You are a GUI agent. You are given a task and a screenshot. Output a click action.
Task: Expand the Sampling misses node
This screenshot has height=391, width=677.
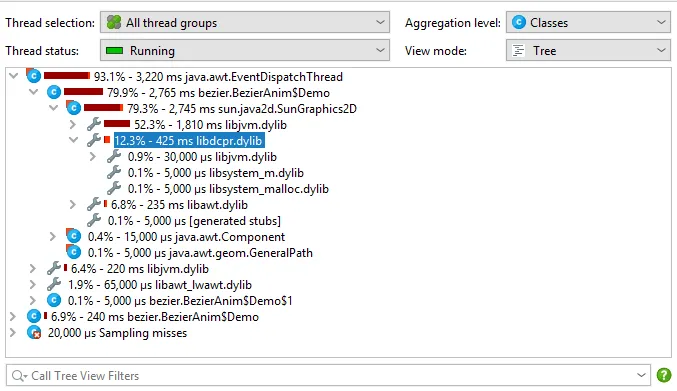point(13,333)
